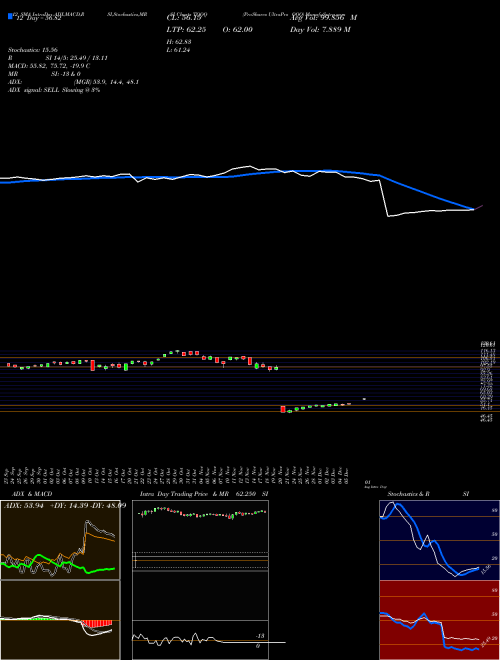Click the blue 12 Day SMA legend square
Screen dimensions: 500x660
click(10, 17)
